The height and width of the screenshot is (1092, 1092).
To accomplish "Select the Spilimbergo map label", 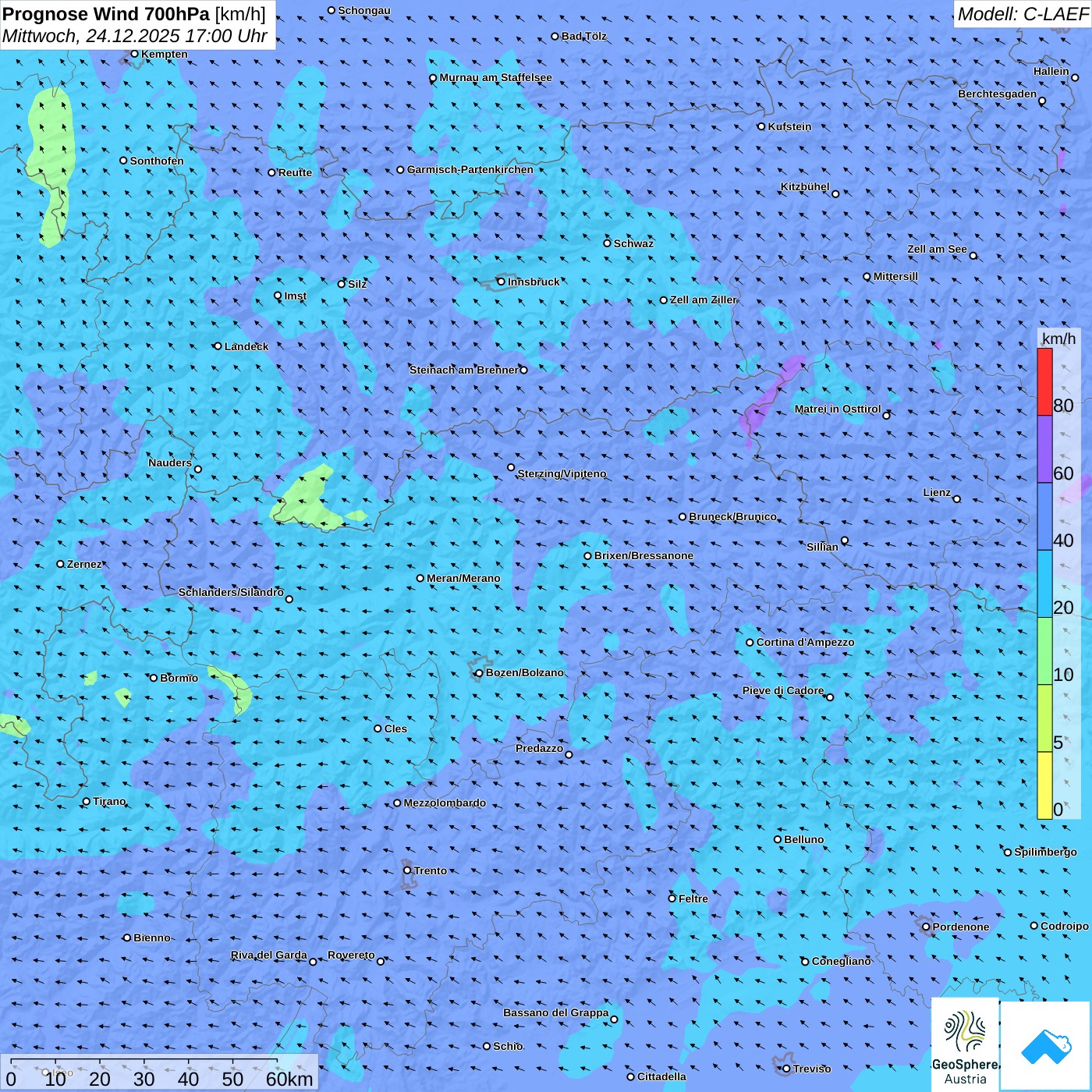I will point(1045,852).
